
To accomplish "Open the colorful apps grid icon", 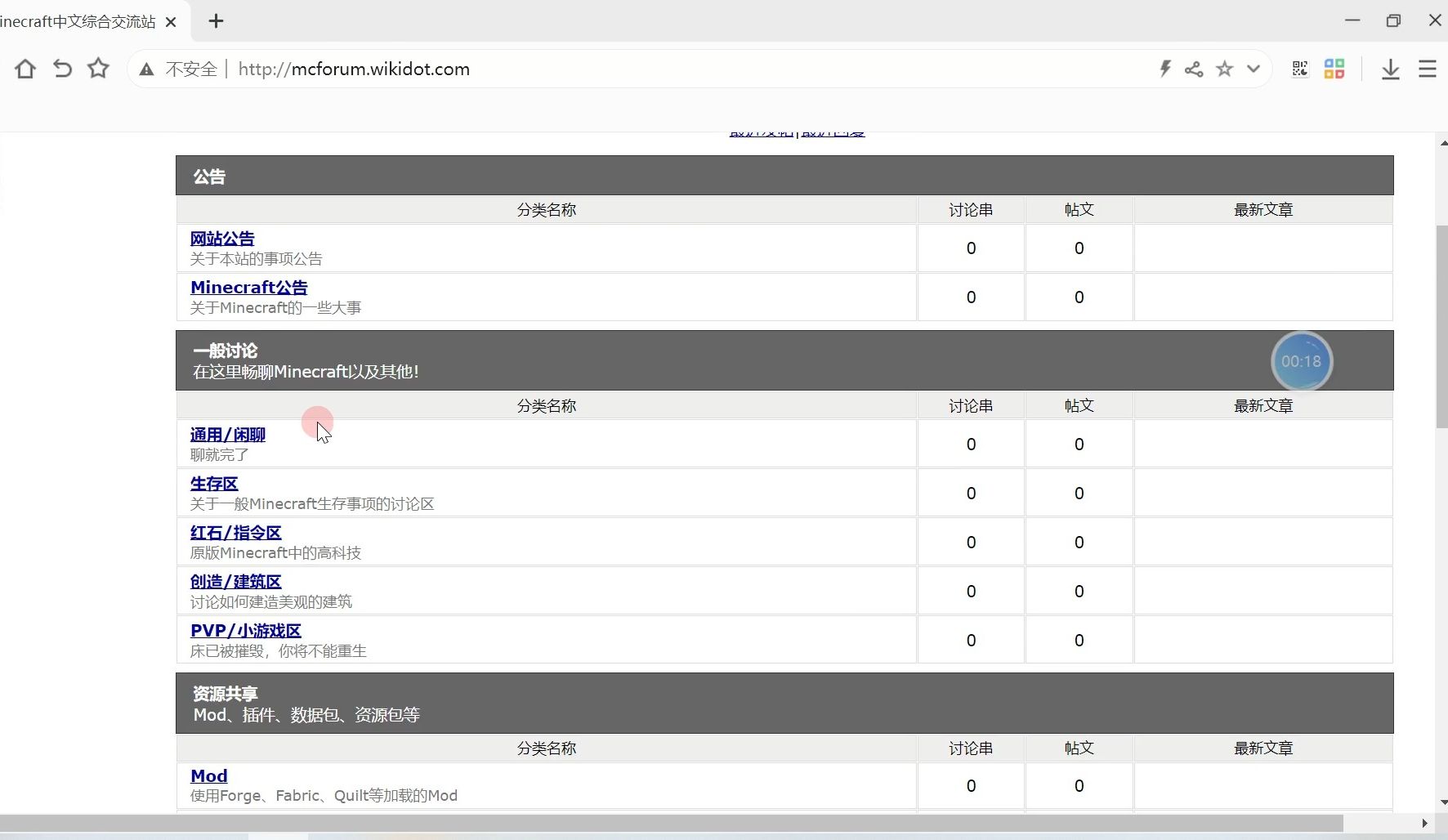I will (1334, 69).
